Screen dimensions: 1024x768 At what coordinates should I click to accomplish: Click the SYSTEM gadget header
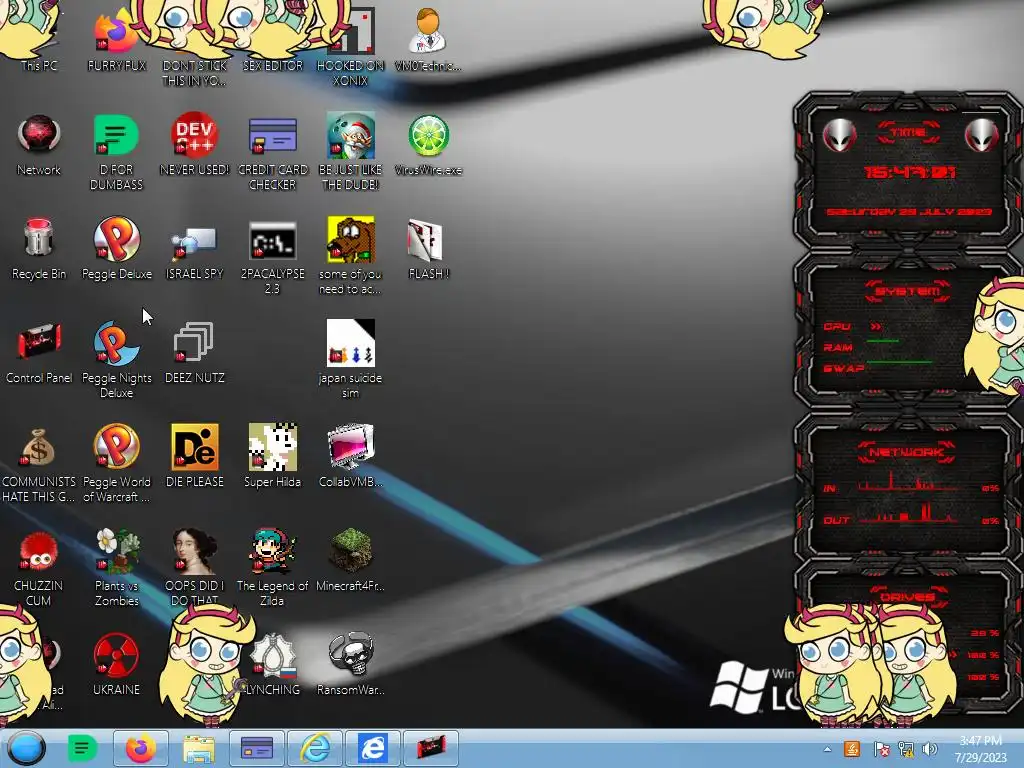click(908, 291)
